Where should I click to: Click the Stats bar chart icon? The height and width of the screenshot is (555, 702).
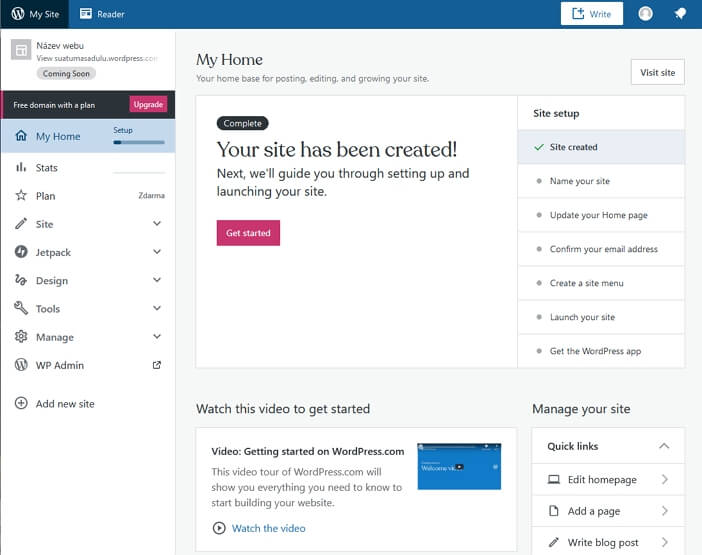[x=21, y=167]
